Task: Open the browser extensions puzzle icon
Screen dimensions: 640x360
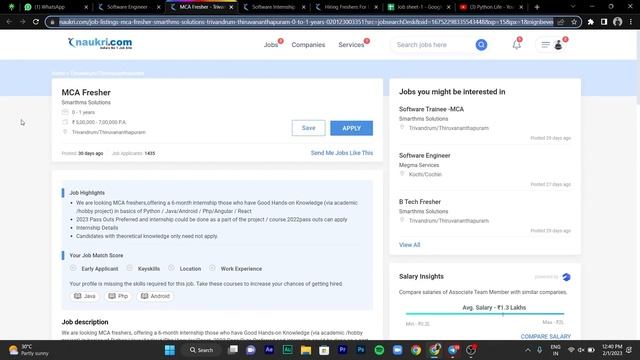Action: (591, 22)
